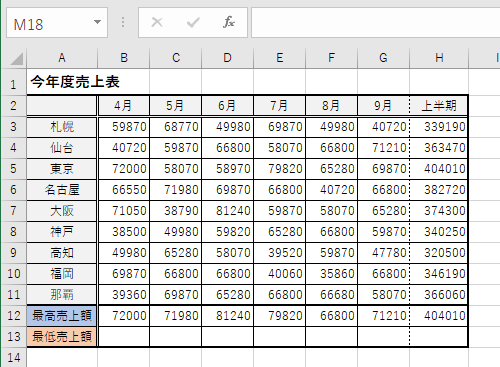Viewport: 500px width, 367px height.
Task: Click the 札幌 row label cell
Action: pyautogui.click(x=62, y=127)
